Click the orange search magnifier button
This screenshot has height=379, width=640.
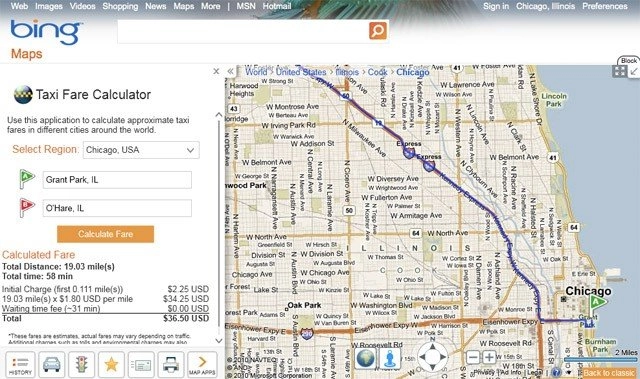(x=378, y=31)
